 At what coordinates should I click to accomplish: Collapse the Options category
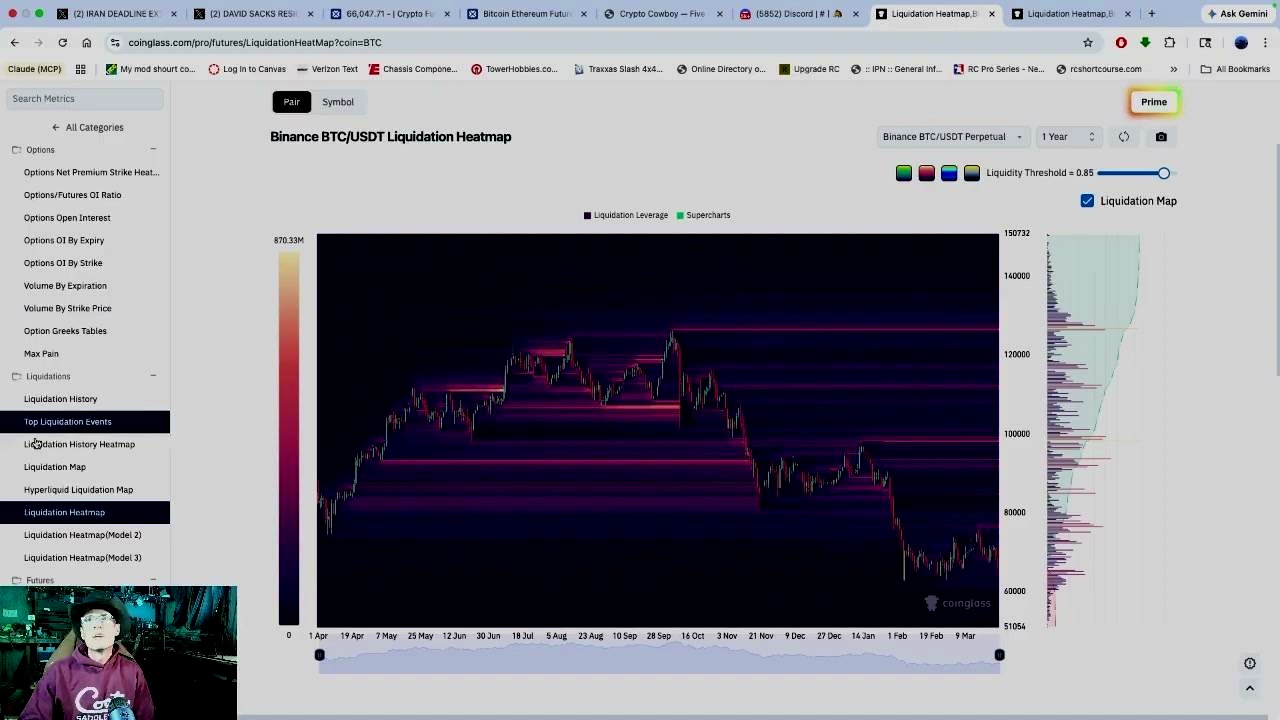[153, 150]
